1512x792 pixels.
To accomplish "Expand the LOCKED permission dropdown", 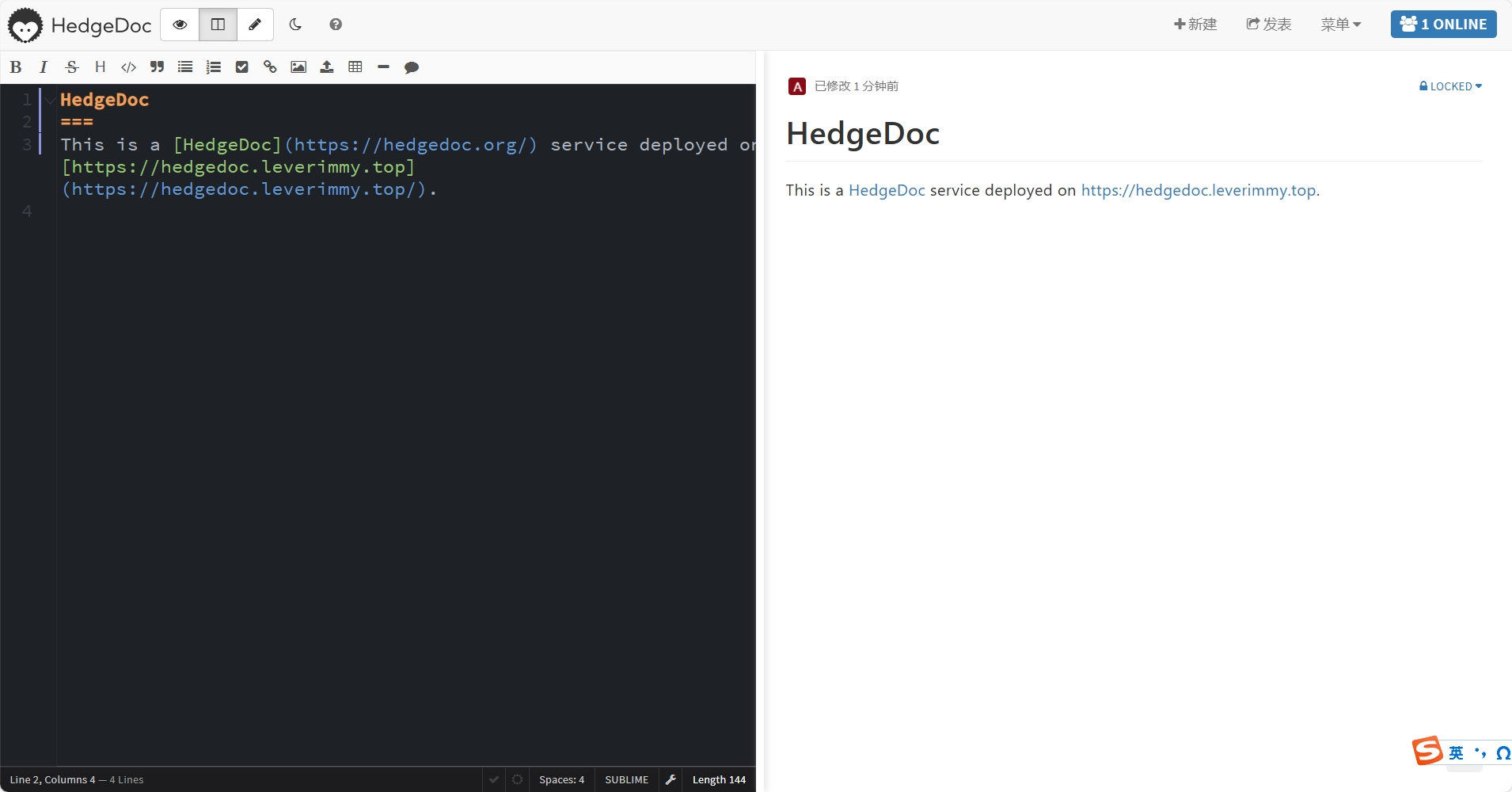I will click(1450, 86).
